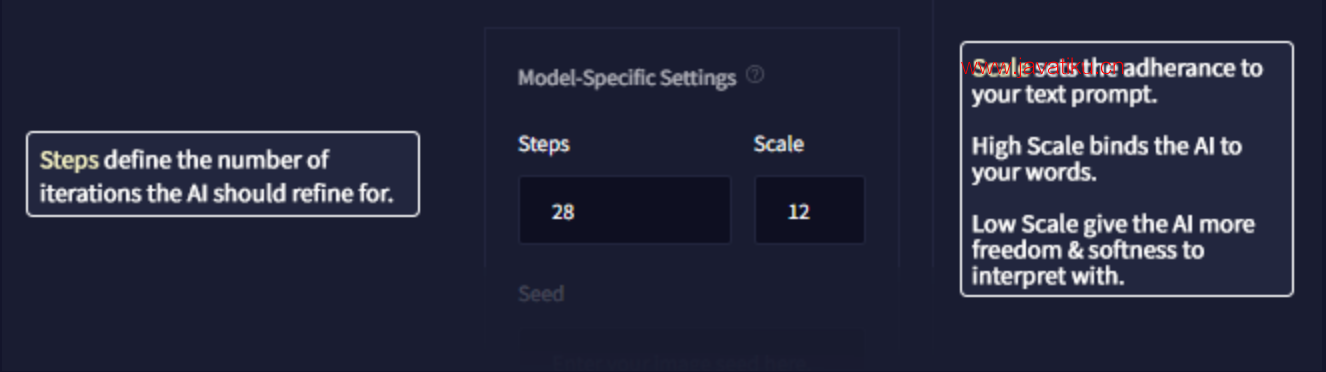Viewport: 1326px width, 372px height.
Task: Click the Model-Specific Settings heading
Action: pyautogui.click(x=627, y=77)
